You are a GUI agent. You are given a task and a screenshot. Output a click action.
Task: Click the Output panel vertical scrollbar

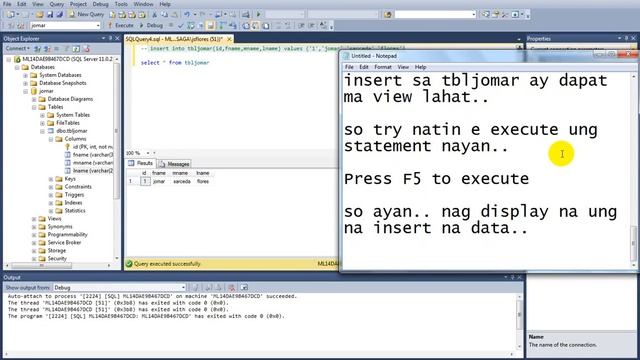(x=520, y=321)
